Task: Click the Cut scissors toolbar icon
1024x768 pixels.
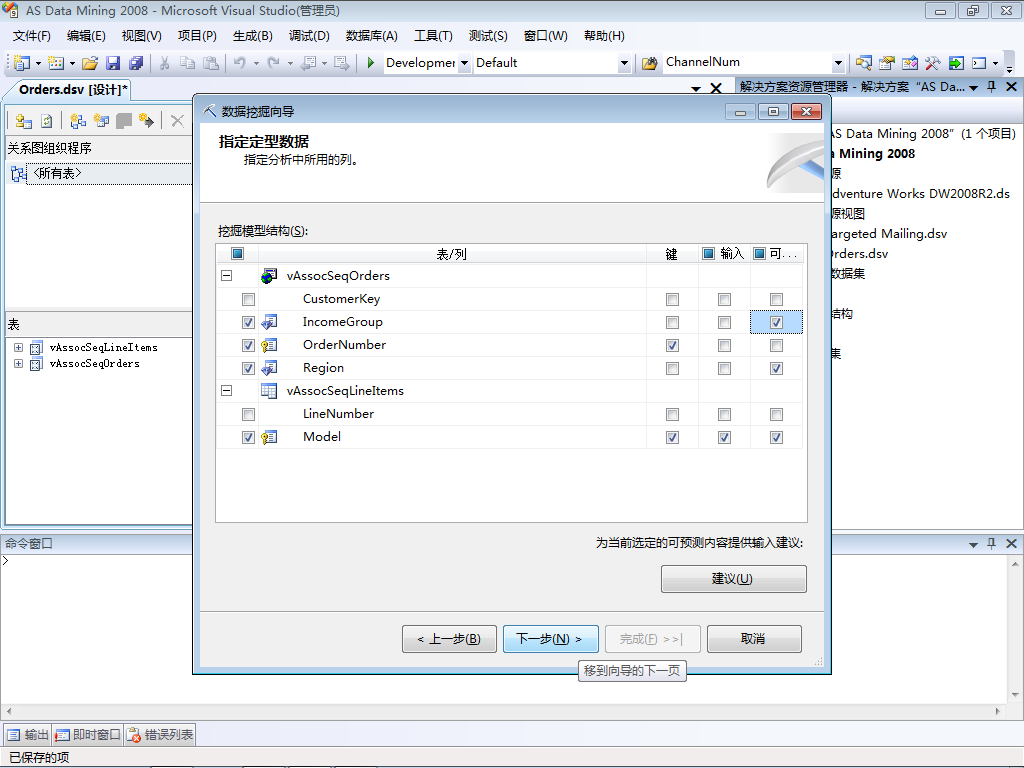Action: pyautogui.click(x=165, y=63)
